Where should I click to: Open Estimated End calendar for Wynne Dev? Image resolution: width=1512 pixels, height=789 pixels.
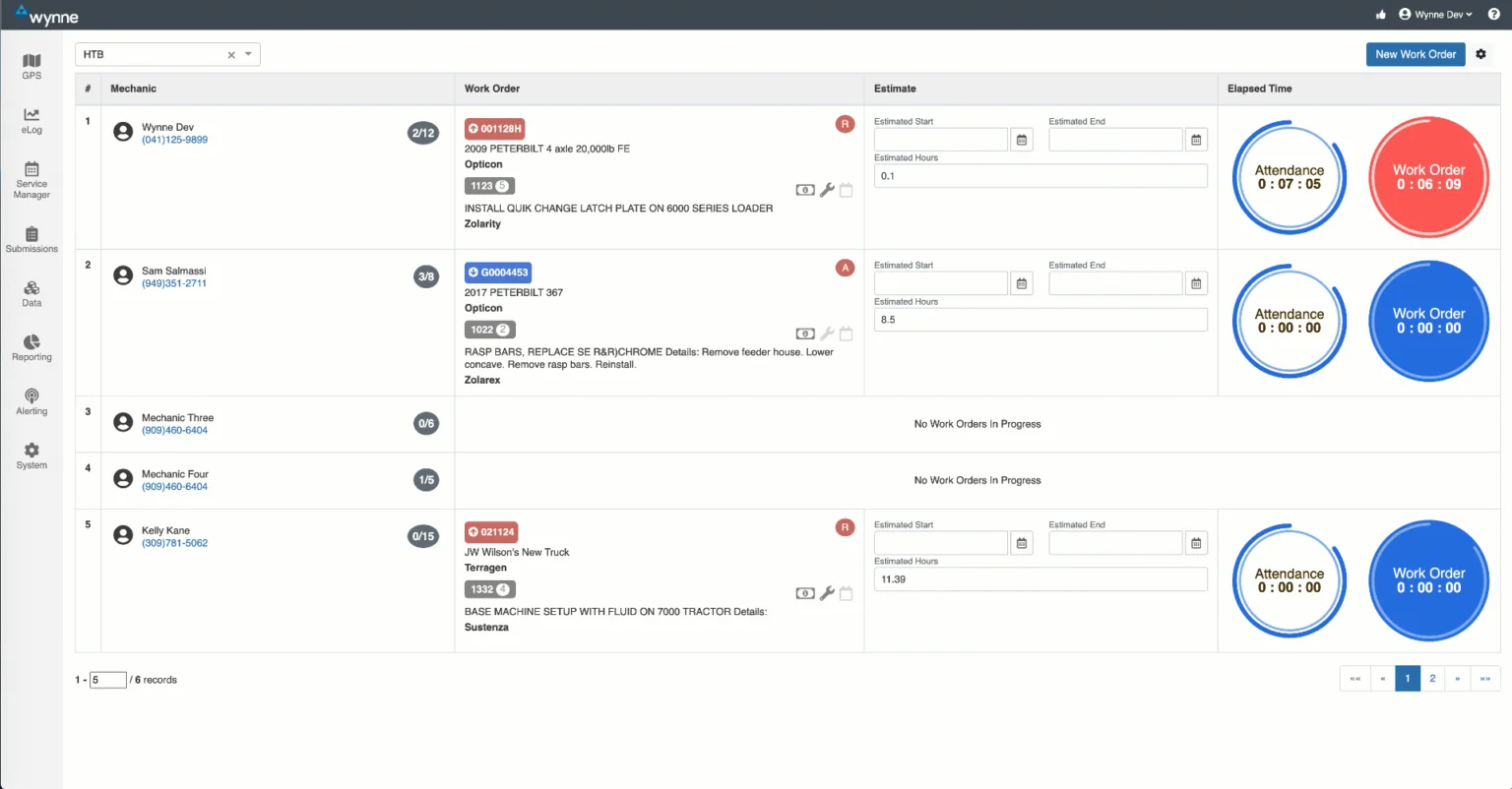click(x=1196, y=140)
